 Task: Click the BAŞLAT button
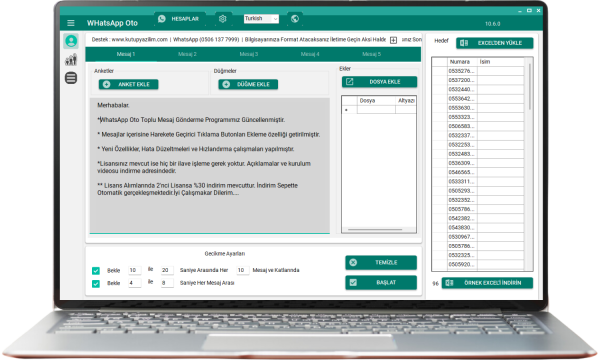point(381,283)
